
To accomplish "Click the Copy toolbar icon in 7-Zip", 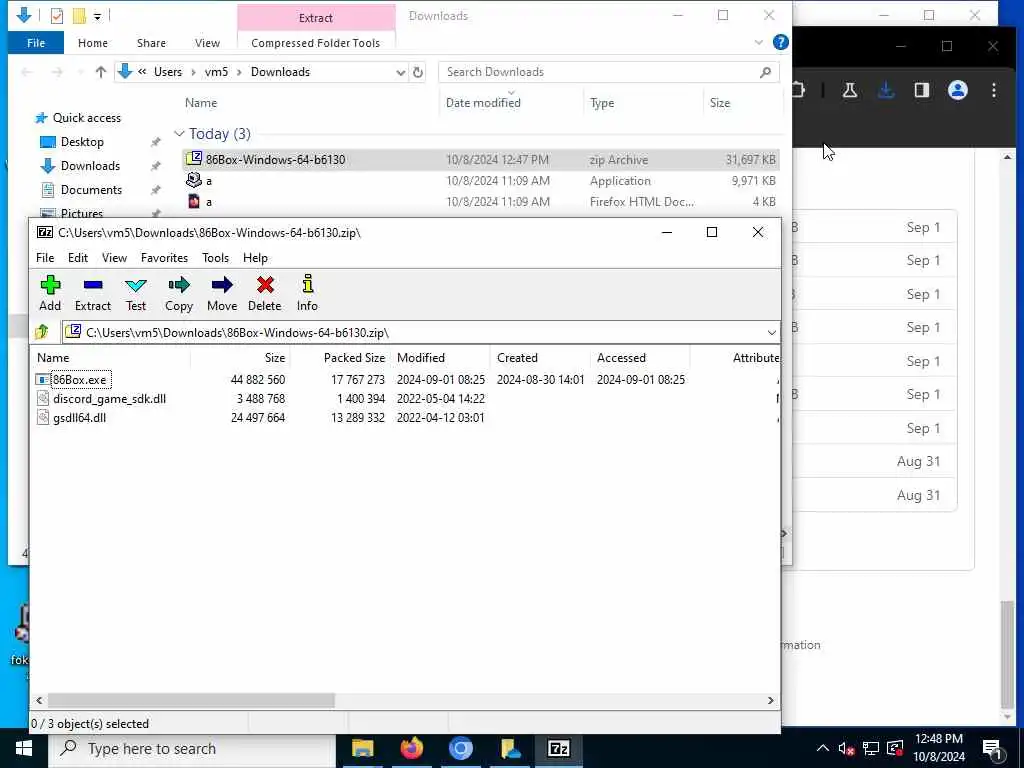I will [x=178, y=293].
